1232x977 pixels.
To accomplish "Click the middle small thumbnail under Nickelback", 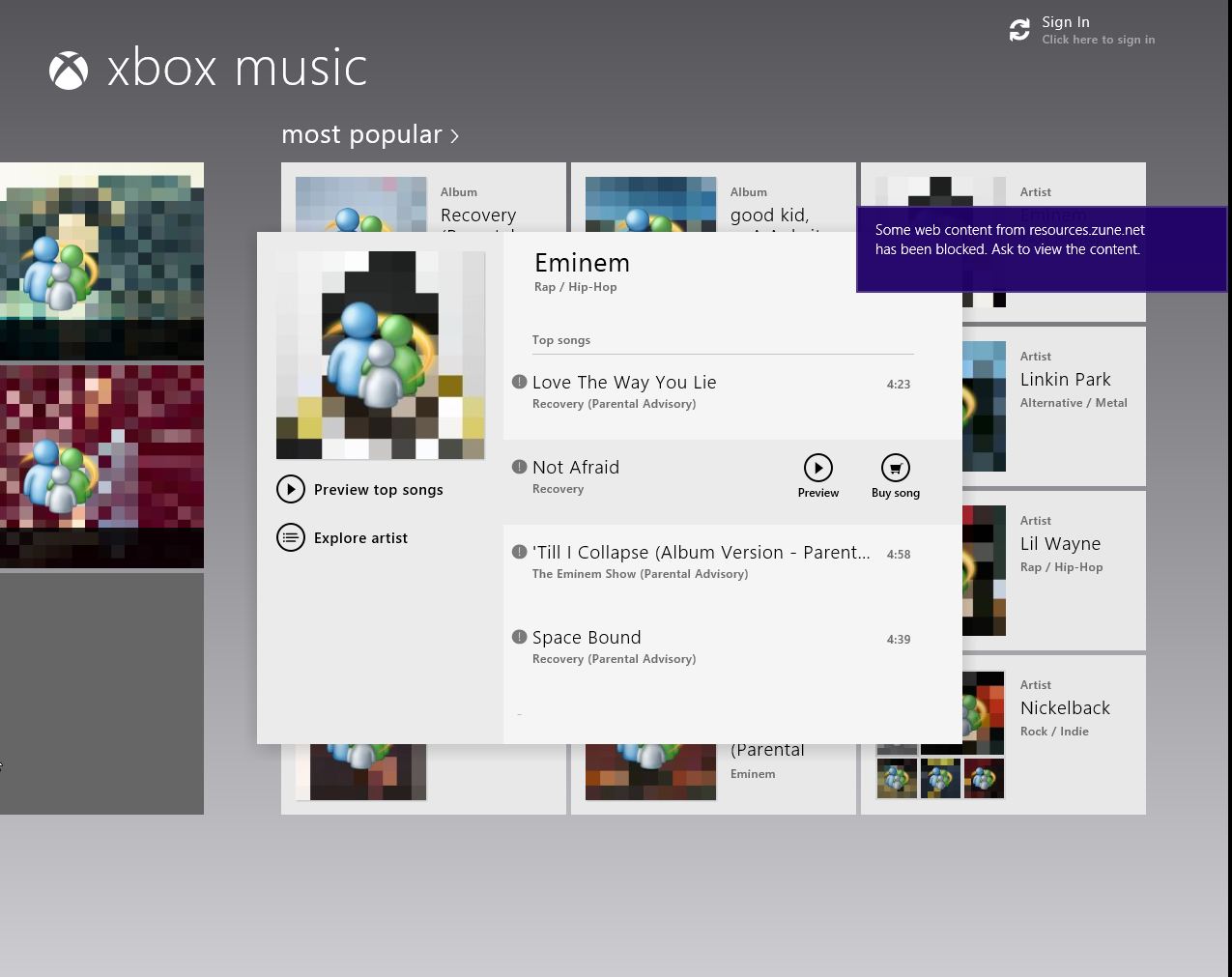I will 940,778.
